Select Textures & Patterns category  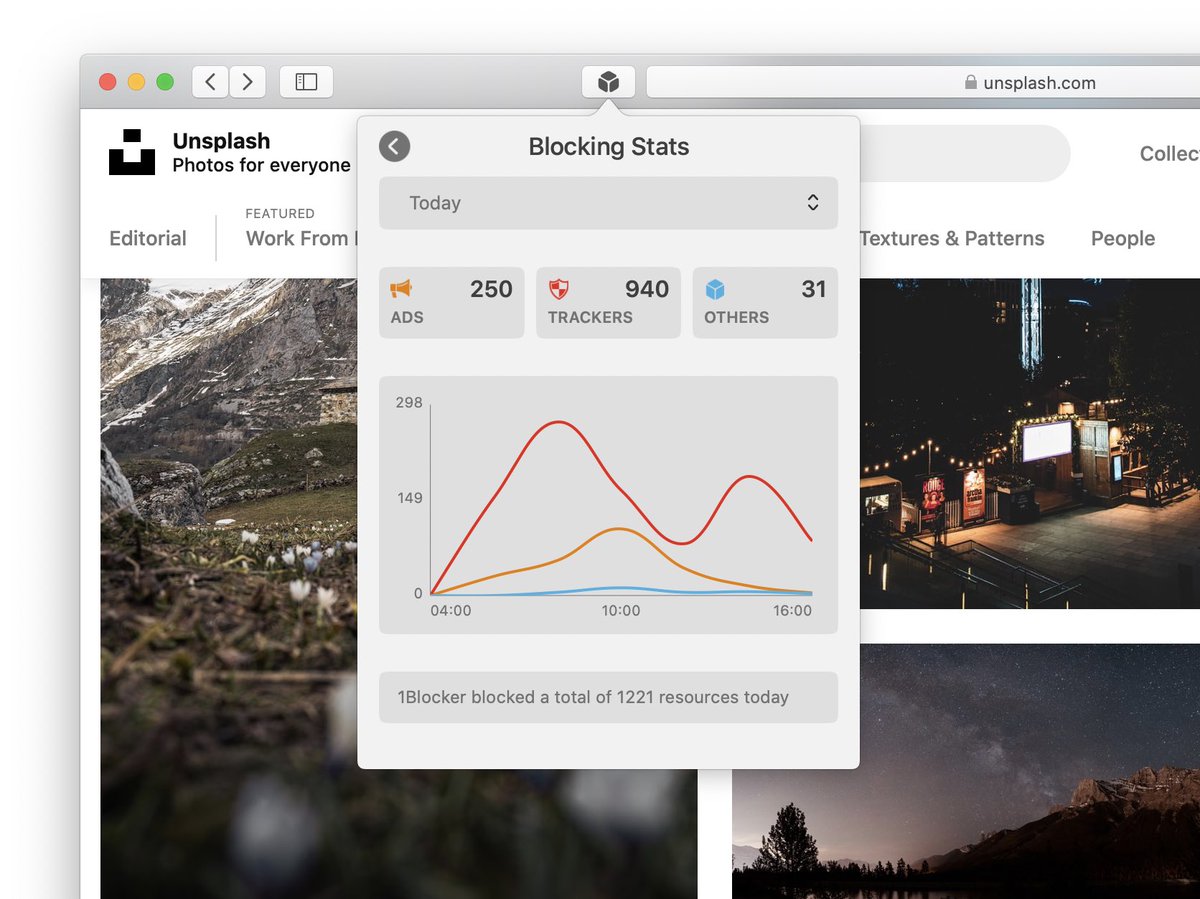tap(952, 238)
